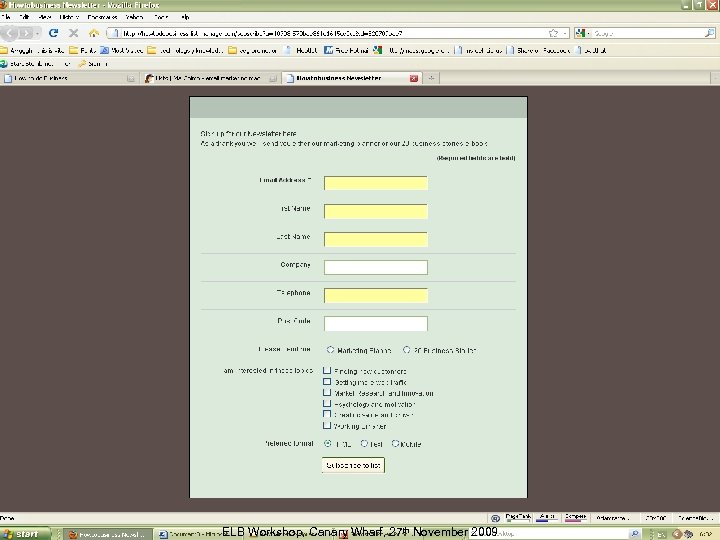Check the Getting more web traffic checkbox
720x540 pixels.
pos(327,382)
